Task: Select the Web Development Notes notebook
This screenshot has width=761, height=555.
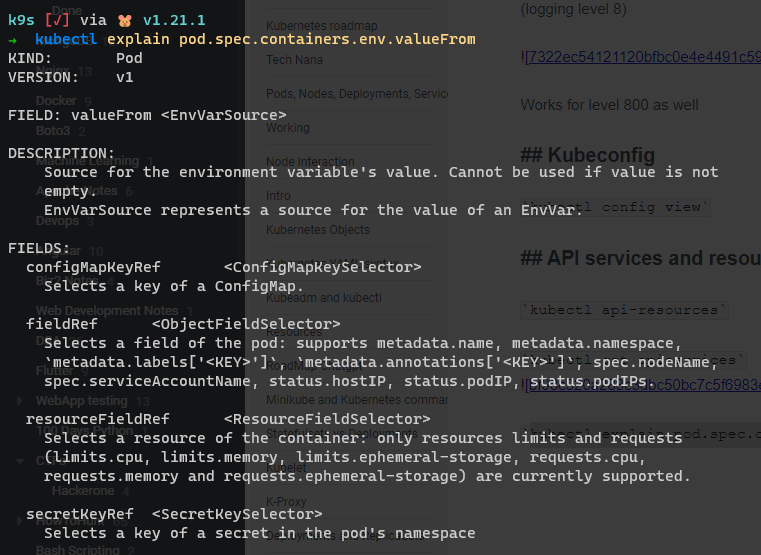Action: coord(107,310)
